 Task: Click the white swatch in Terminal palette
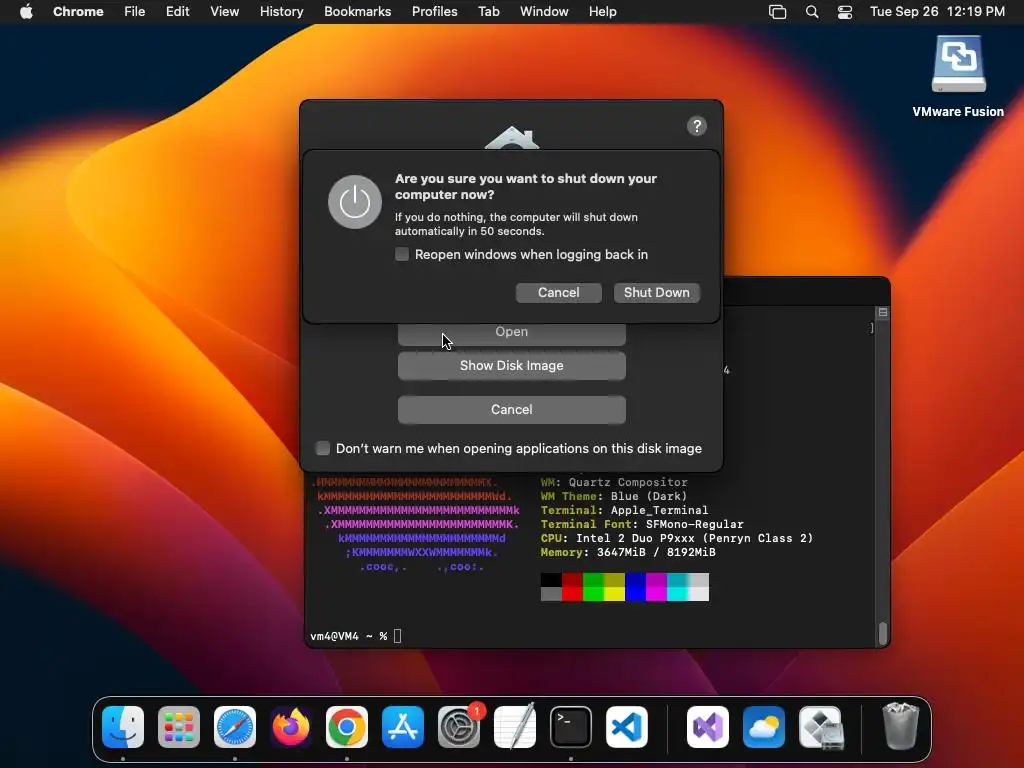pos(698,594)
